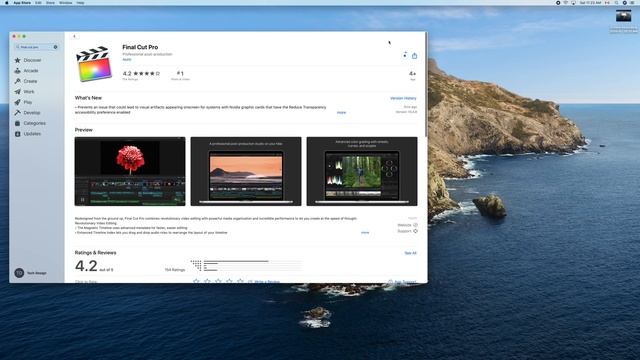Click the Ratings & Reviews heading

tap(96, 253)
